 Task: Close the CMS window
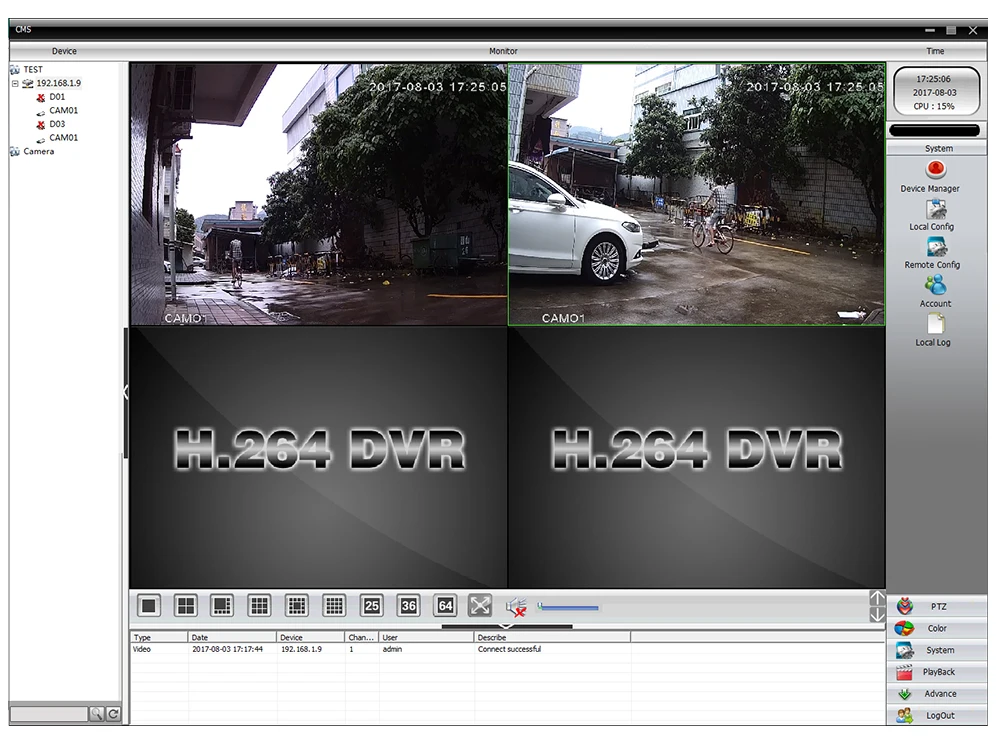pyautogui.click(x=973, y=30)
